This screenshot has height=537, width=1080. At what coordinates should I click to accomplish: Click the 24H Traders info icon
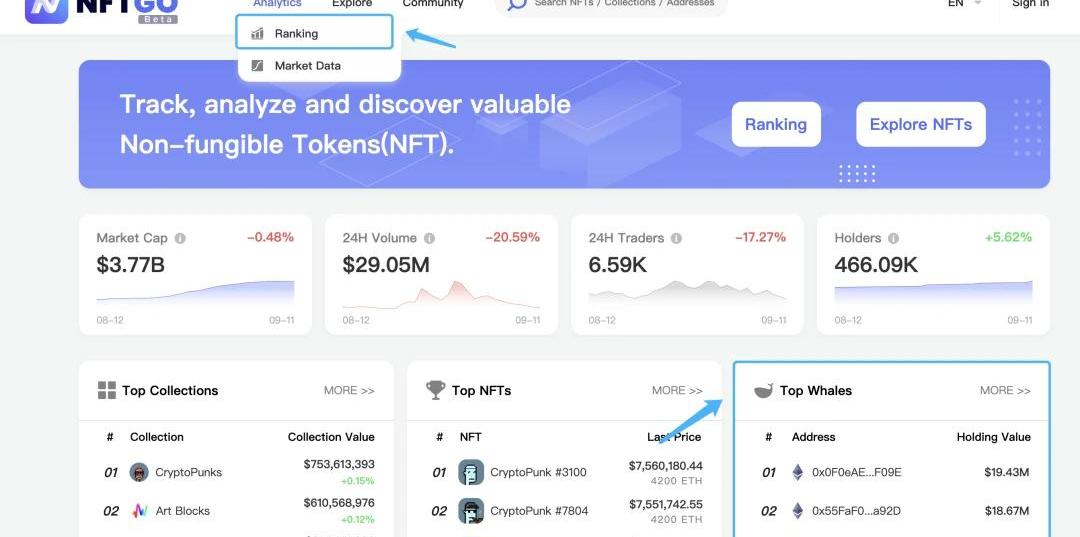pyautogui.click(x=676, y=239)
